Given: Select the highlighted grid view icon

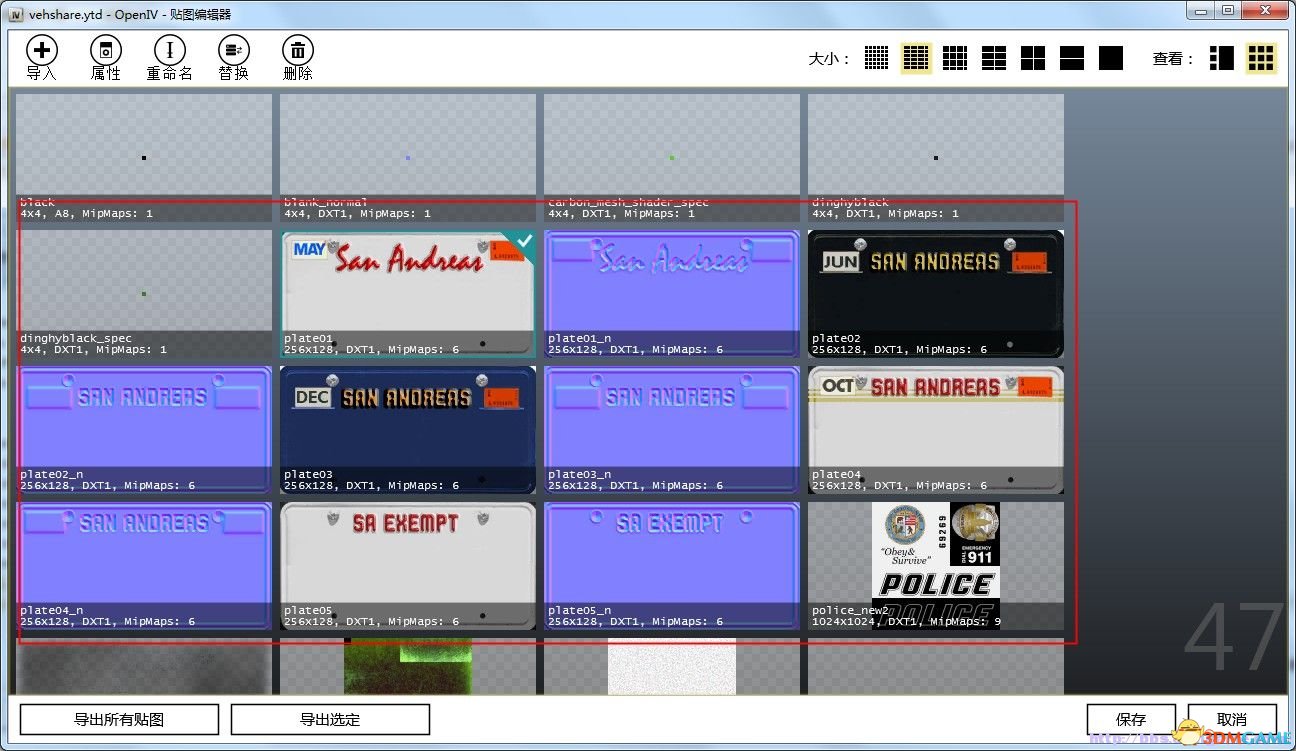Looking at the screenshot, I should [x=1261, y=58].
